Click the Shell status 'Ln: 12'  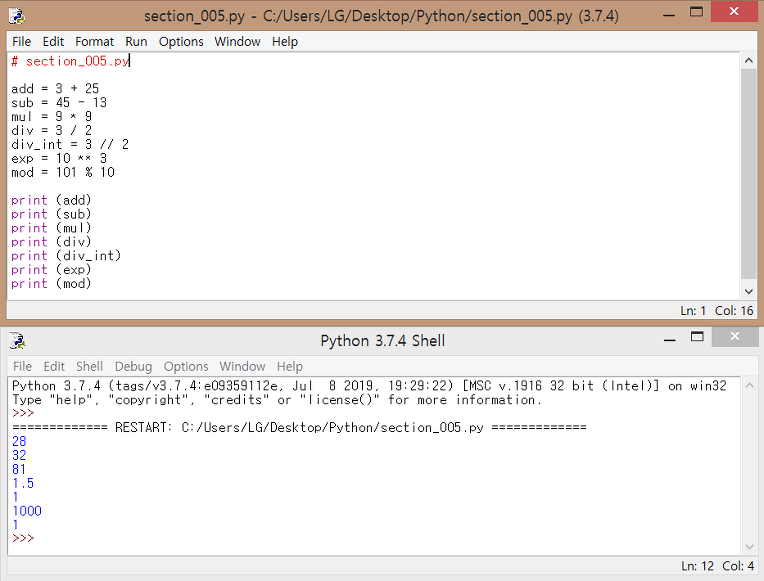[x=697, y=566]
